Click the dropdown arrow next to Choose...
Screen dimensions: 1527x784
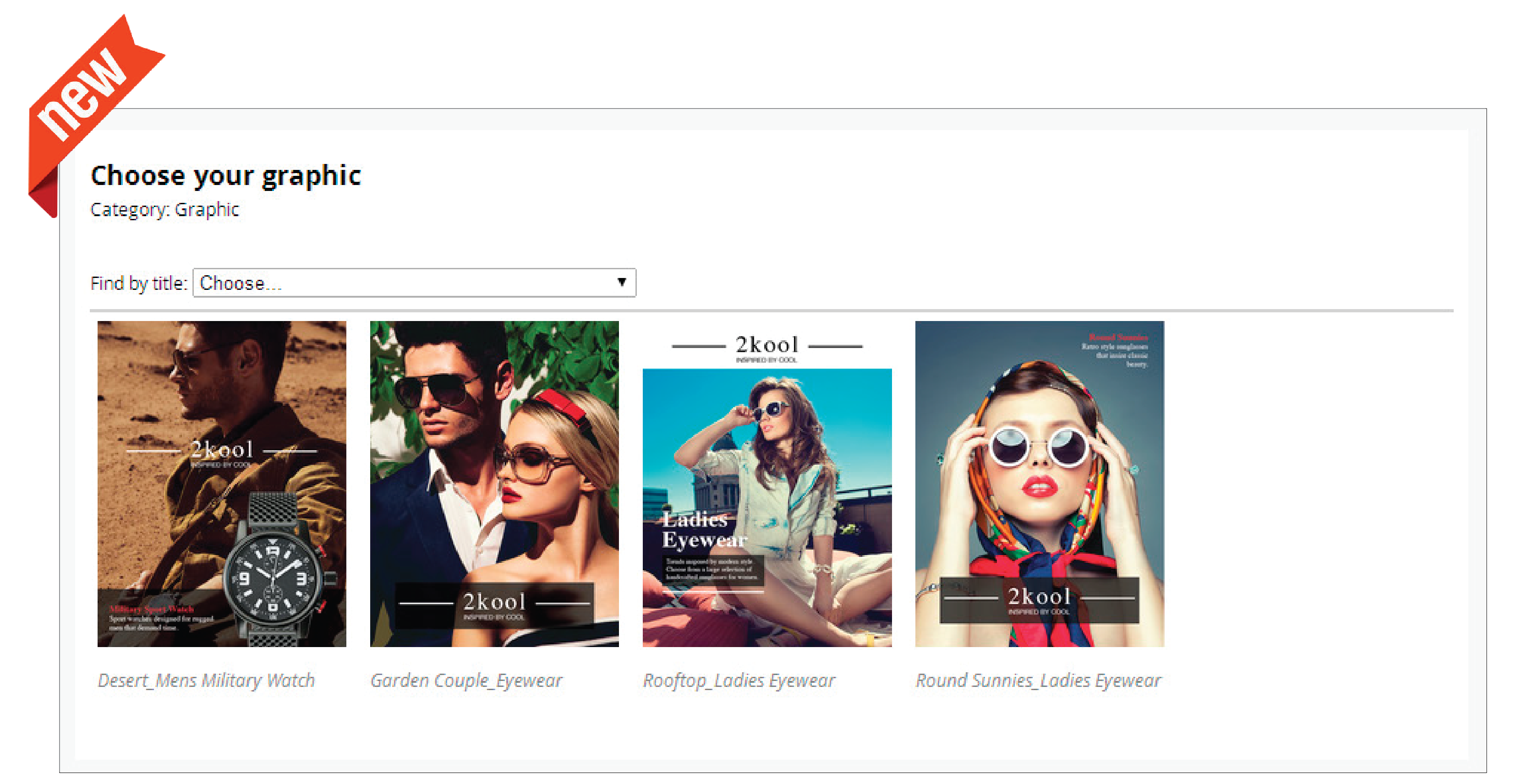click(621, 282)
